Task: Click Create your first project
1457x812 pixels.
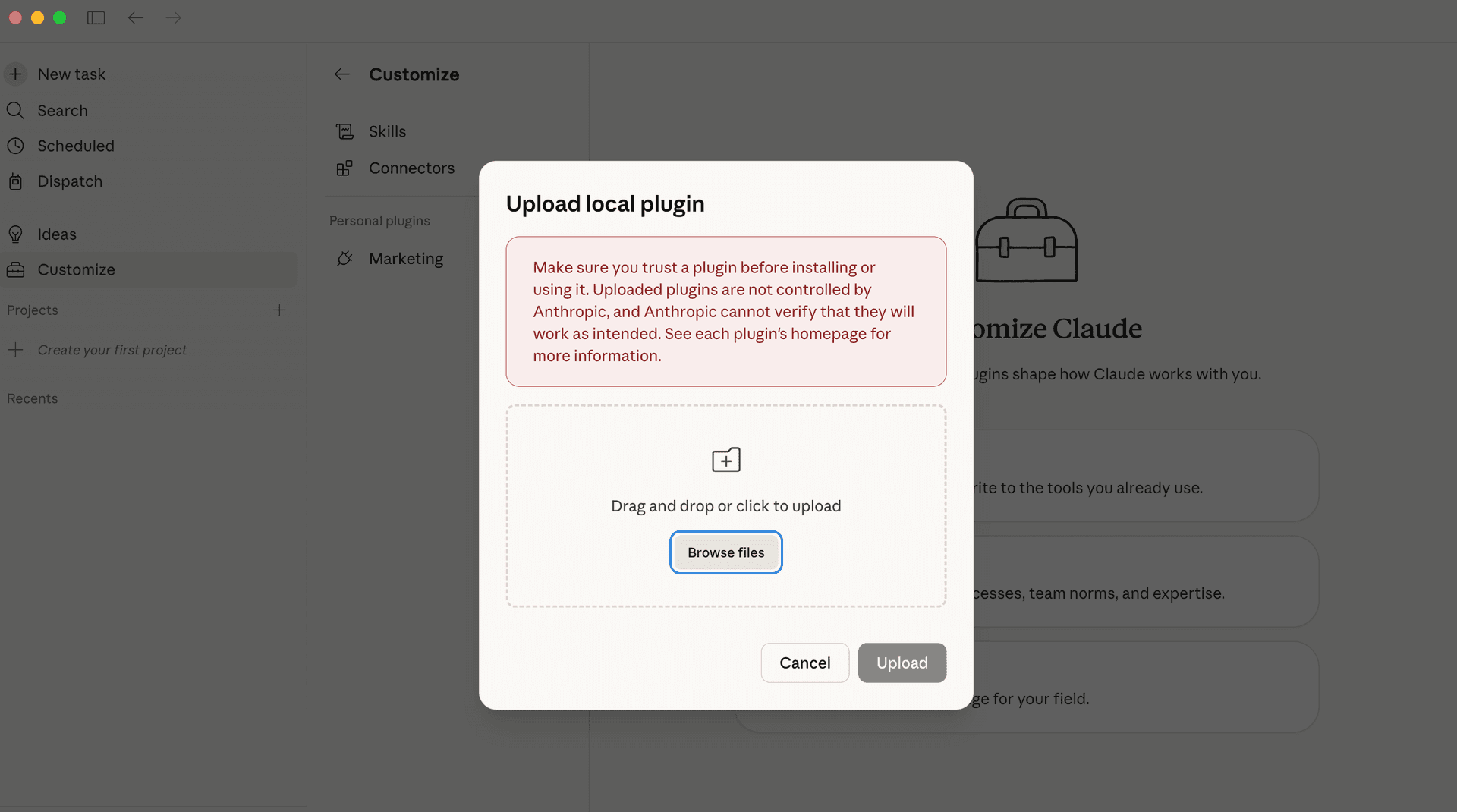Action: click(x=112, y=350)
